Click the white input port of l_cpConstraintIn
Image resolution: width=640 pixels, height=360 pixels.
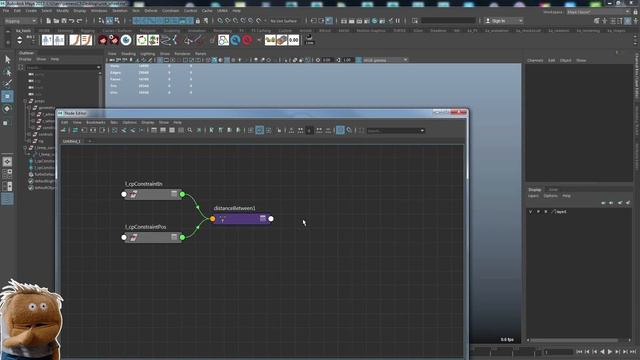124,194
